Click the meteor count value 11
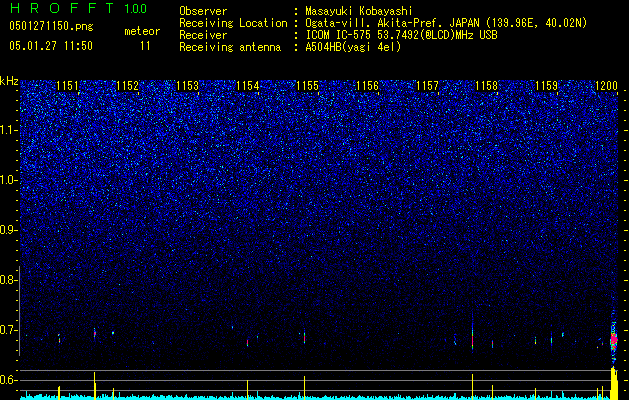Image resolution: width=629 pixels, height=400 pixels. point(145,46)
